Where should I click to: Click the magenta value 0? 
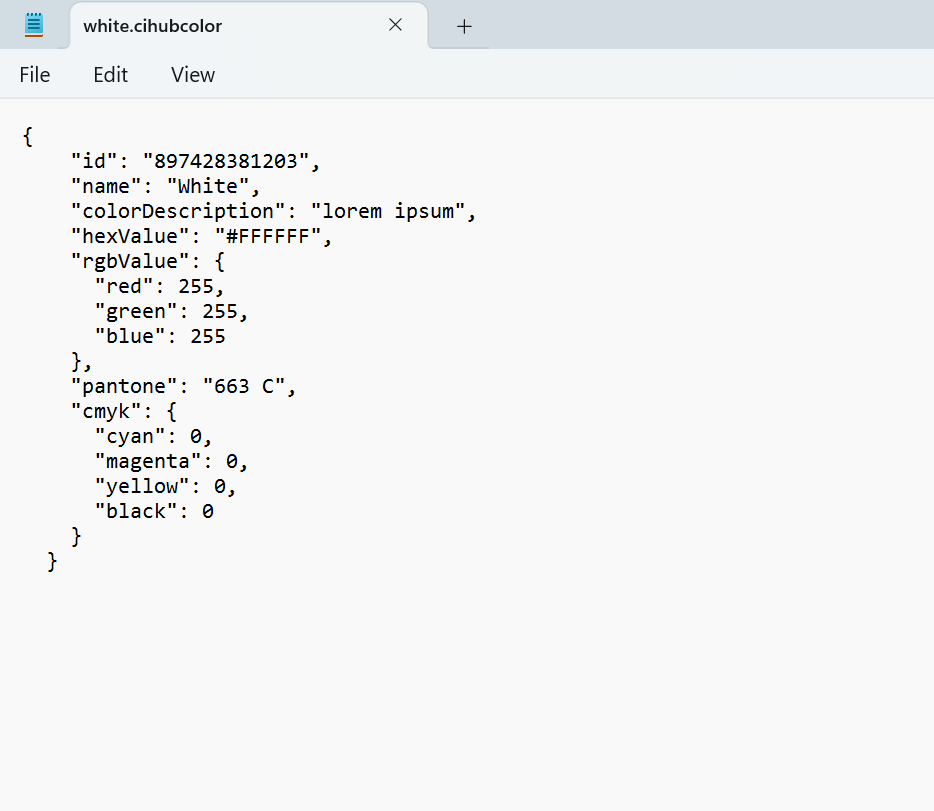click(232, 461)
